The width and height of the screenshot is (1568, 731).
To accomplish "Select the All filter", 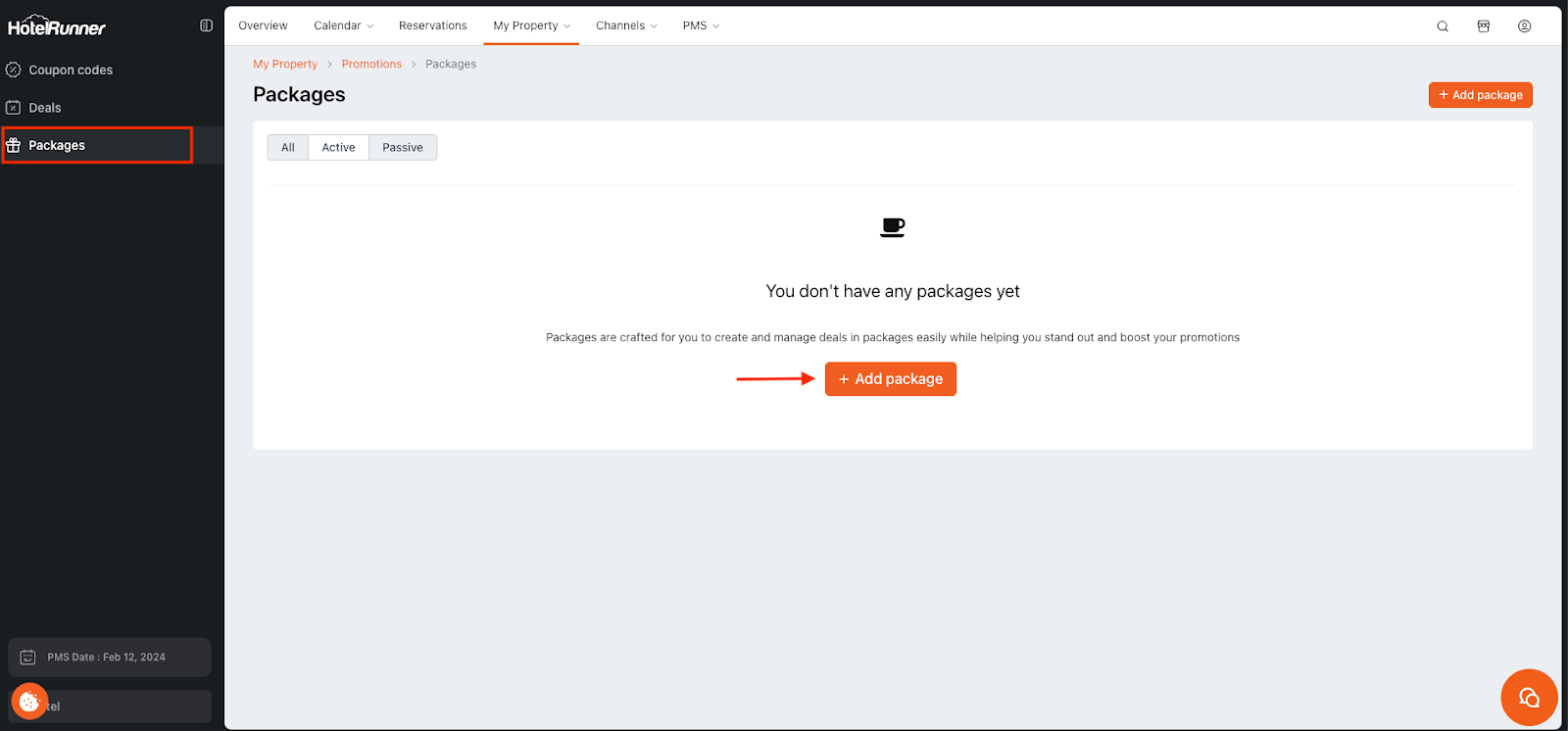I will (288, 148).
